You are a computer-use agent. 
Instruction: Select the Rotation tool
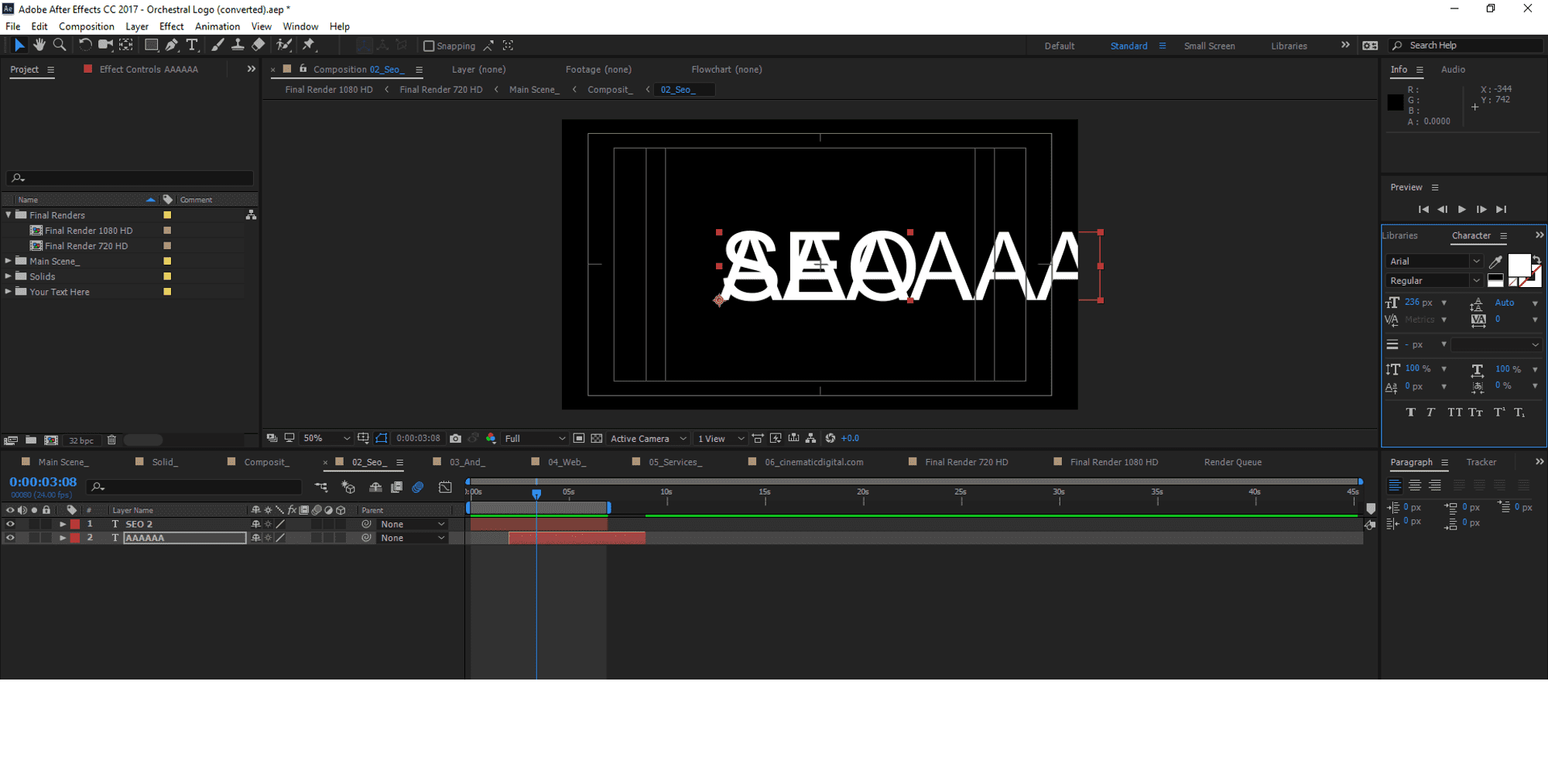coord(85,46)
